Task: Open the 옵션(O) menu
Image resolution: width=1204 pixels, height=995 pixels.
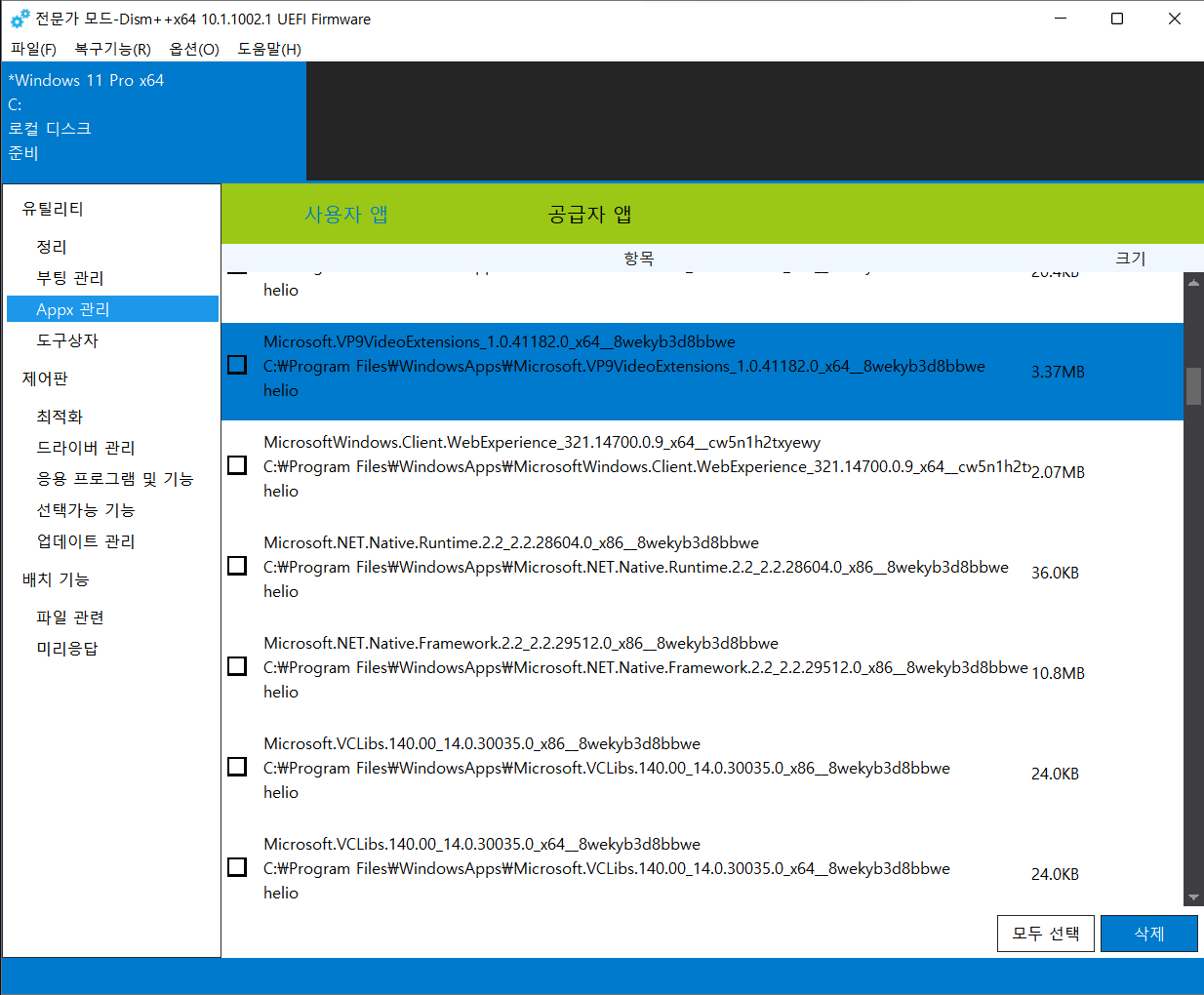Action: coord(193,49)
